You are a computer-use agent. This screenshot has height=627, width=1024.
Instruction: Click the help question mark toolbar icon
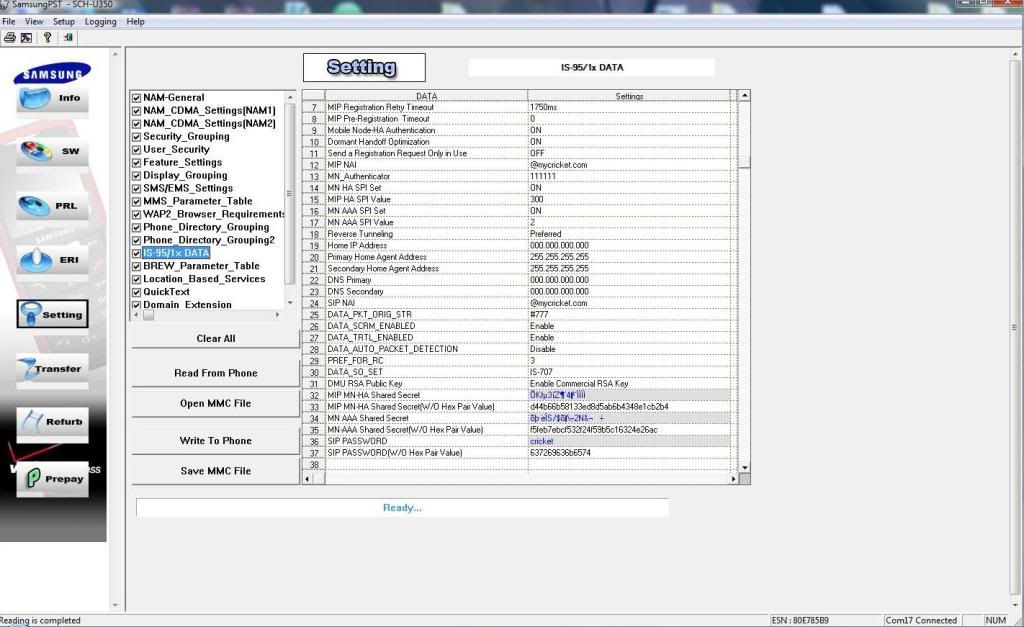point(47,38)
